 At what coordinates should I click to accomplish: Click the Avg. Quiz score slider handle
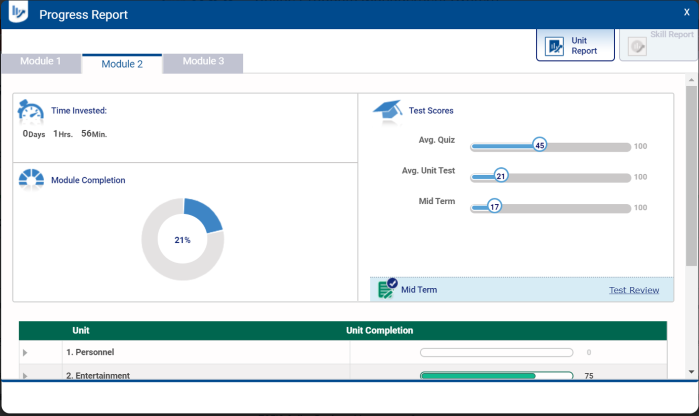click(540, 145)
